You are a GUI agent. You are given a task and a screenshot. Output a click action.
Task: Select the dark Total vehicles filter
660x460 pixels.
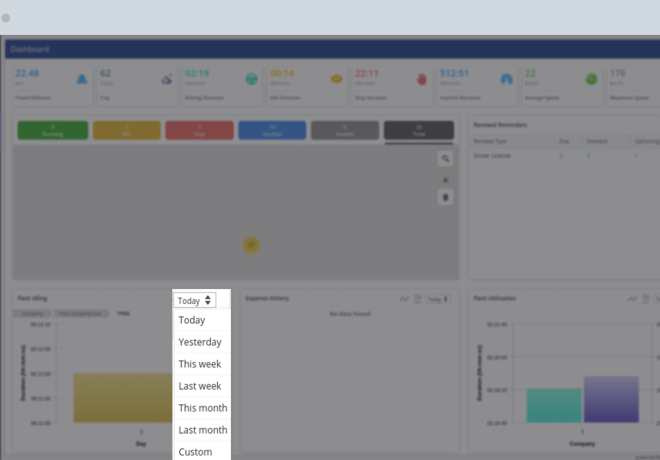coord(419,130)
